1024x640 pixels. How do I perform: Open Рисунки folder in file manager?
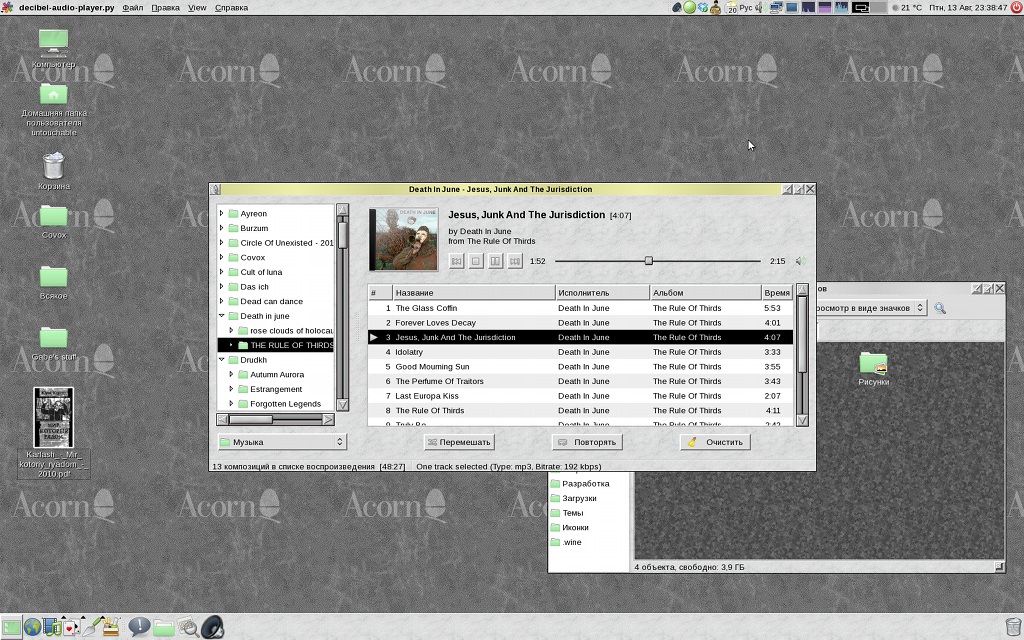click(x=874, y=369)
